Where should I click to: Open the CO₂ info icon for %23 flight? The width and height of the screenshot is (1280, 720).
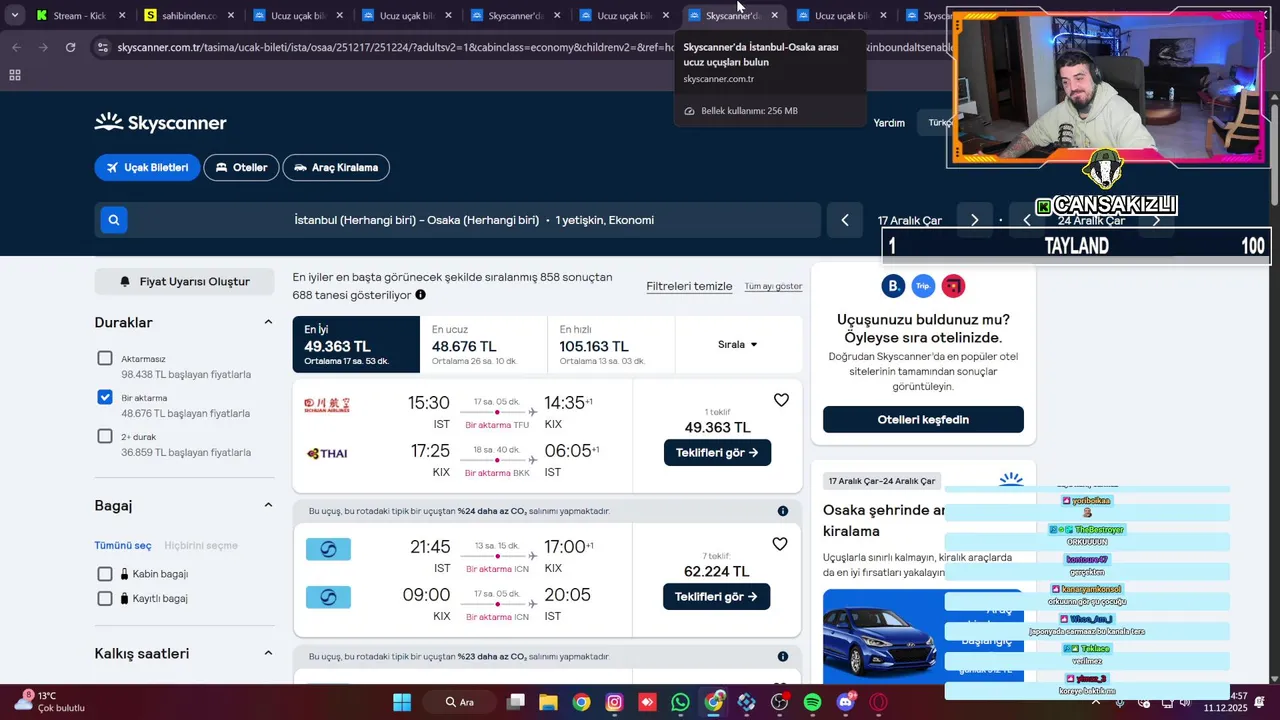point(783,657)
